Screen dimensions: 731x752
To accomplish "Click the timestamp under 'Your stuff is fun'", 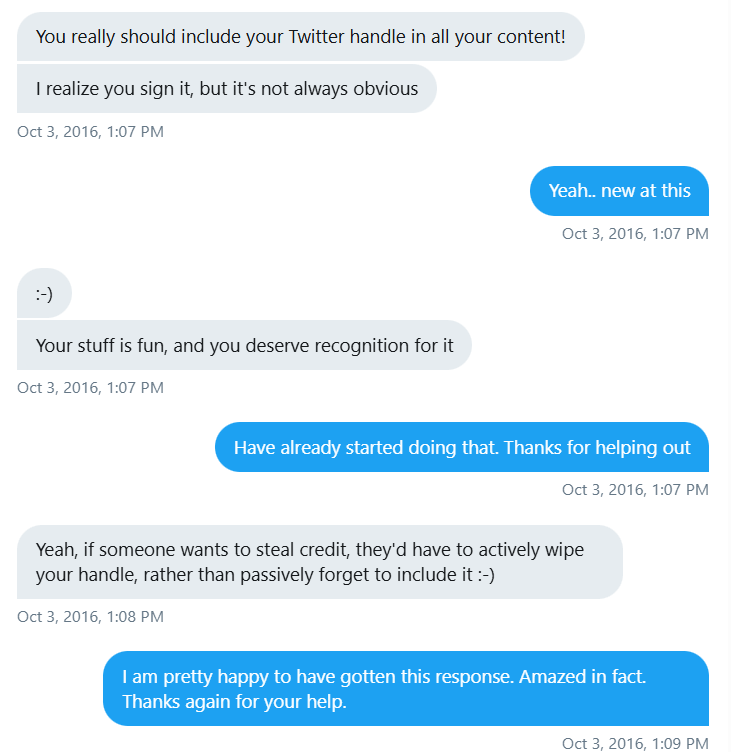I will (90, 388).
